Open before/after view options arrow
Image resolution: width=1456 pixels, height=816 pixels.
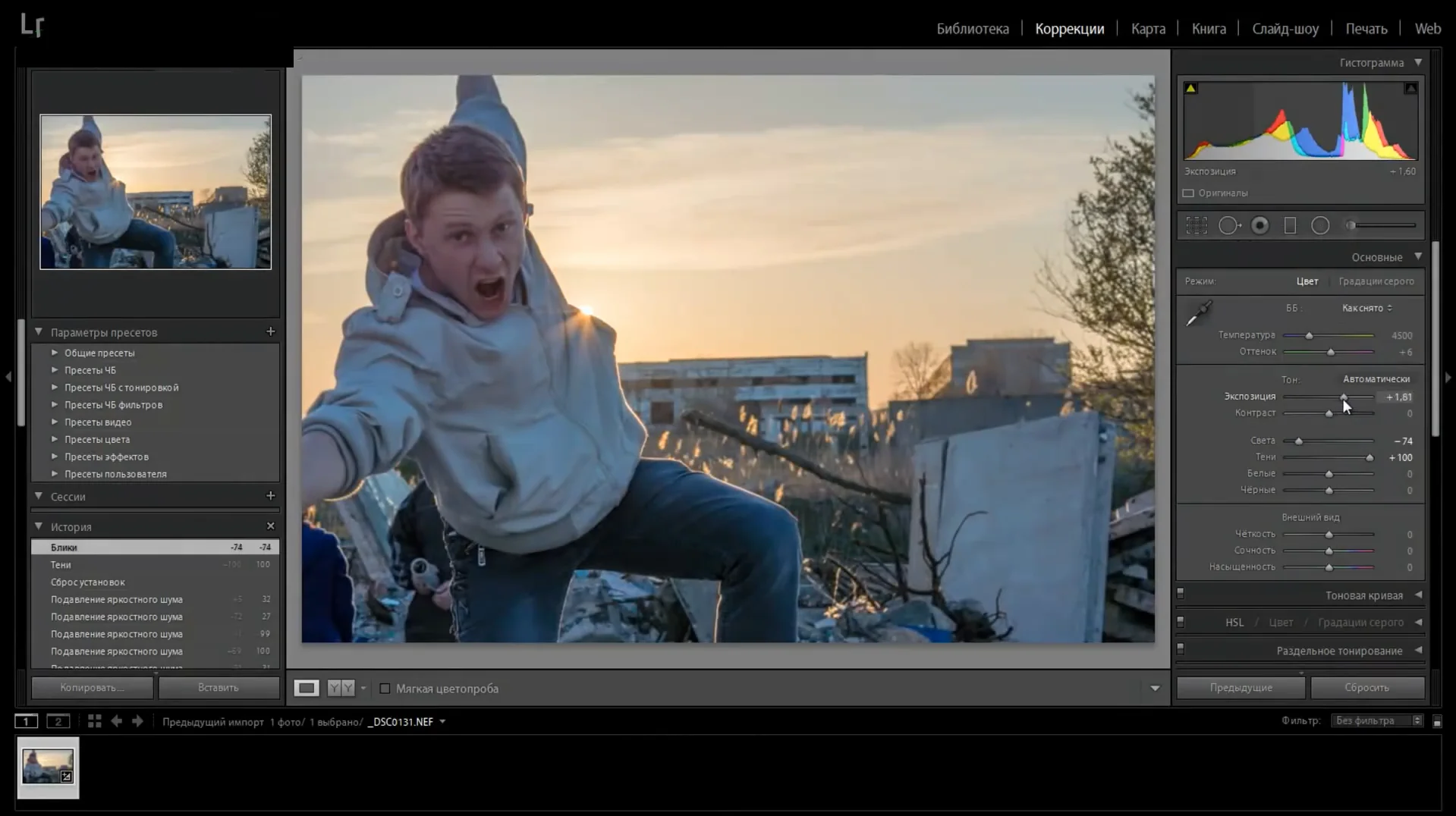point(363,689)
